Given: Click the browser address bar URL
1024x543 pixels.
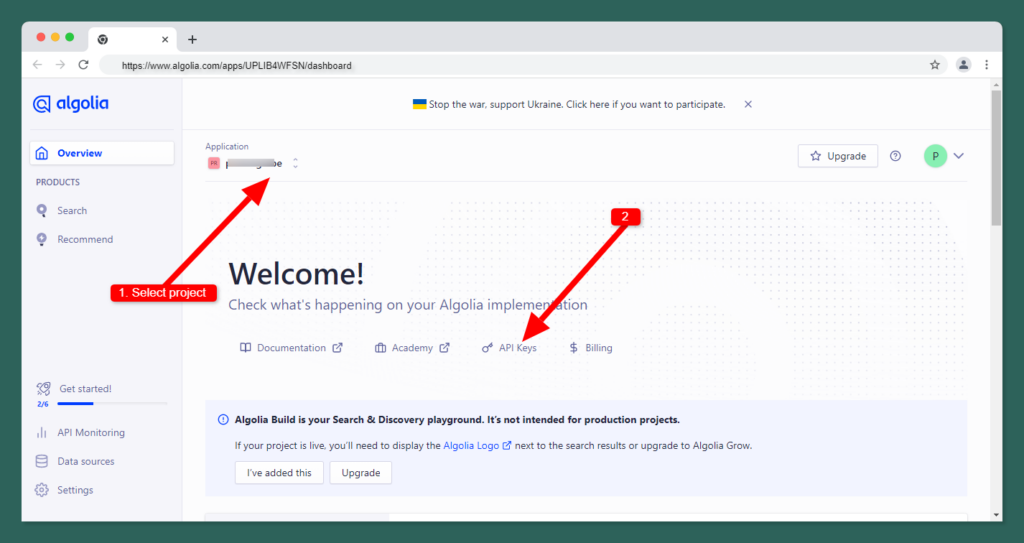Looking at the screenshot, I should (x=236, y=65).
